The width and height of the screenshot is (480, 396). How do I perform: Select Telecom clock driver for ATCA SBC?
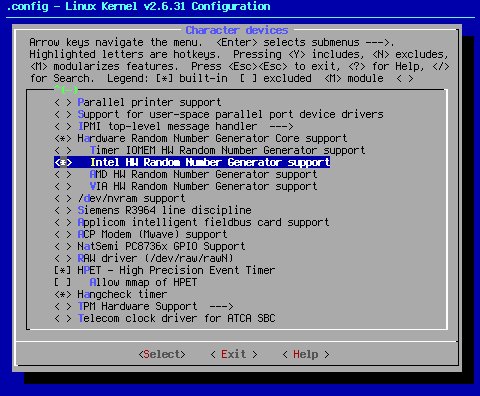(176, 318)
